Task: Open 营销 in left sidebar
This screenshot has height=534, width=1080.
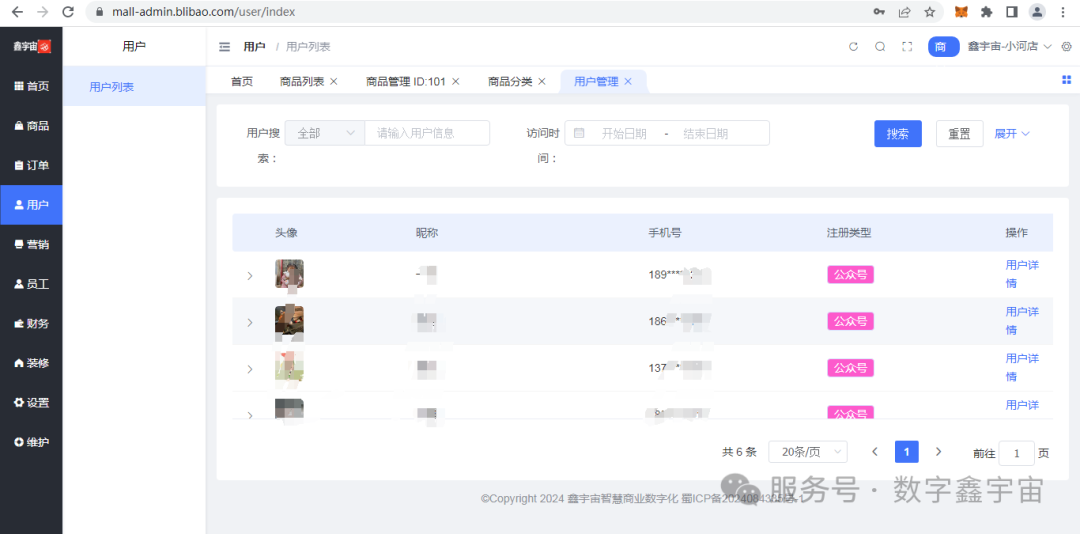Action: pos(31,245)
